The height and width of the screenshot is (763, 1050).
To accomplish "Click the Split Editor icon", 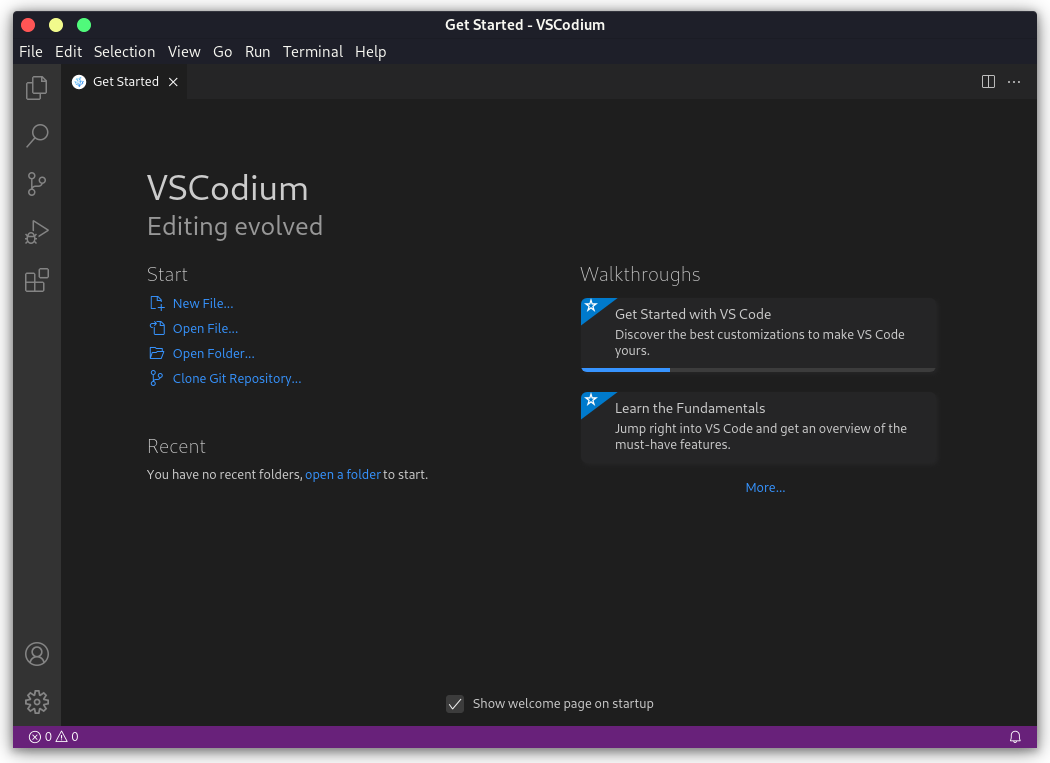I will 988,82.
